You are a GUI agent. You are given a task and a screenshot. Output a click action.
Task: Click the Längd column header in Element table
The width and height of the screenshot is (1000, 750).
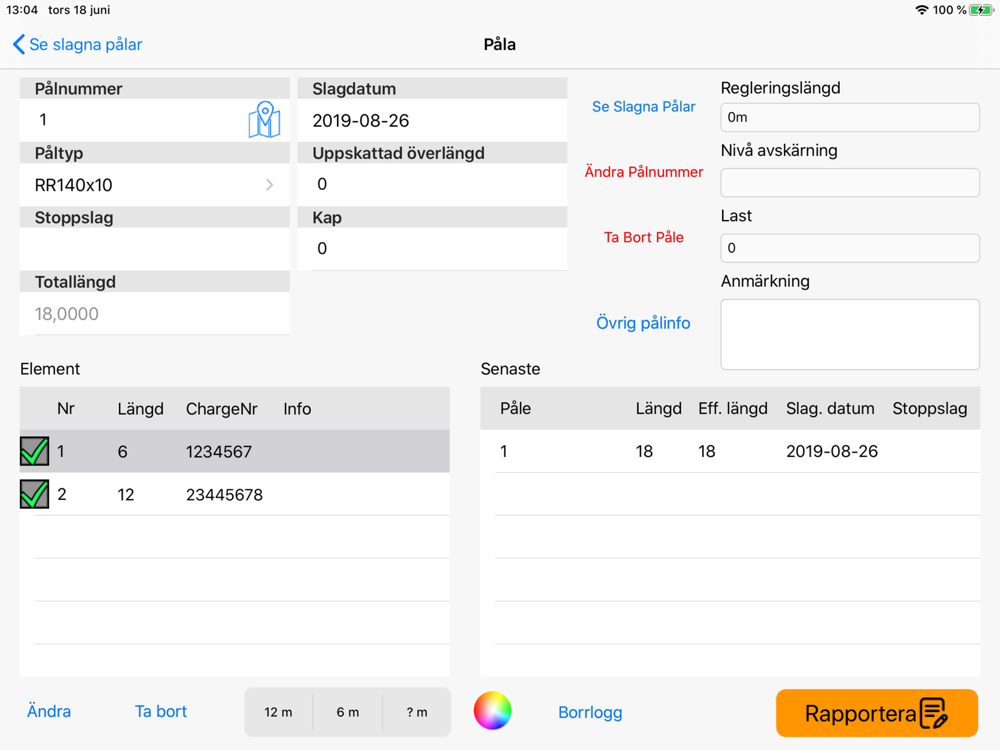click(x=140, y=409)
